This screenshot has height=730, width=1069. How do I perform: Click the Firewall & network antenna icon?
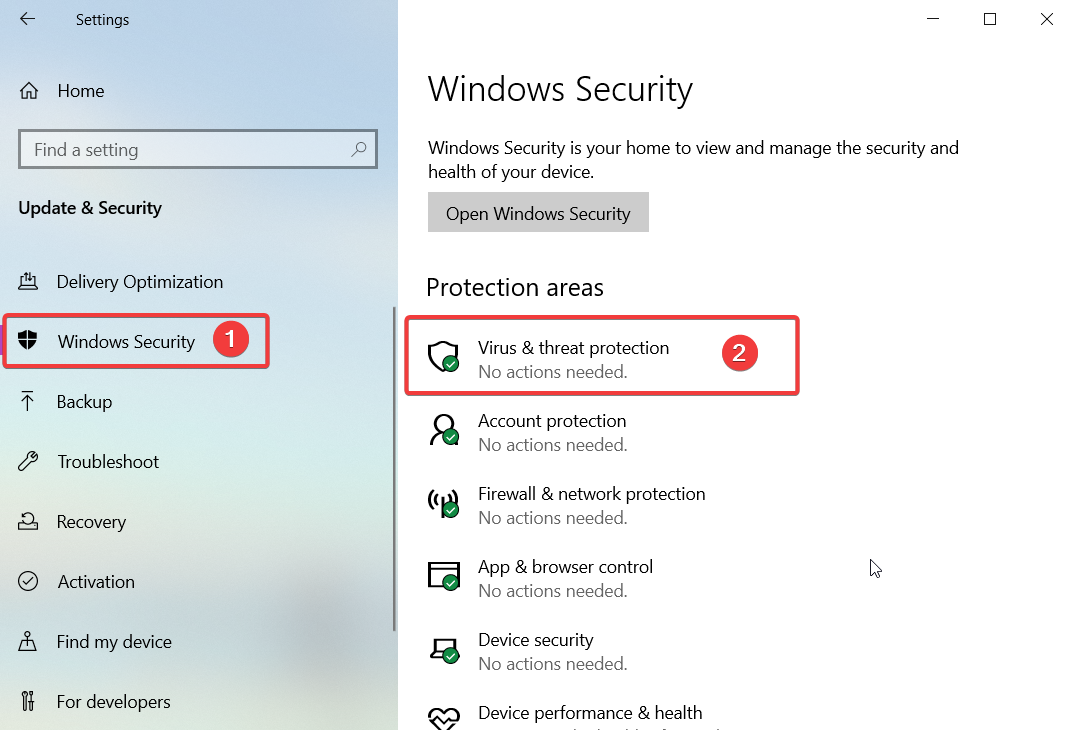click(x=443, y=503)
